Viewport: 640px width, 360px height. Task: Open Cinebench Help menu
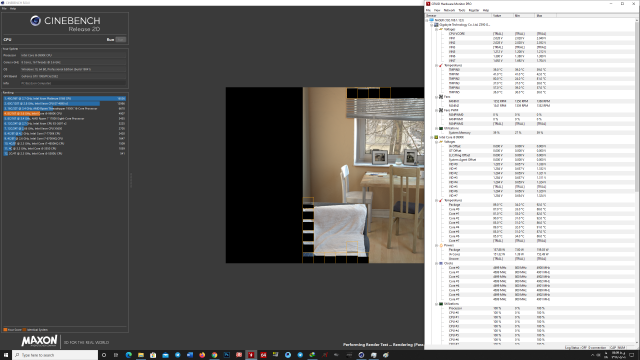coord(13,8)
